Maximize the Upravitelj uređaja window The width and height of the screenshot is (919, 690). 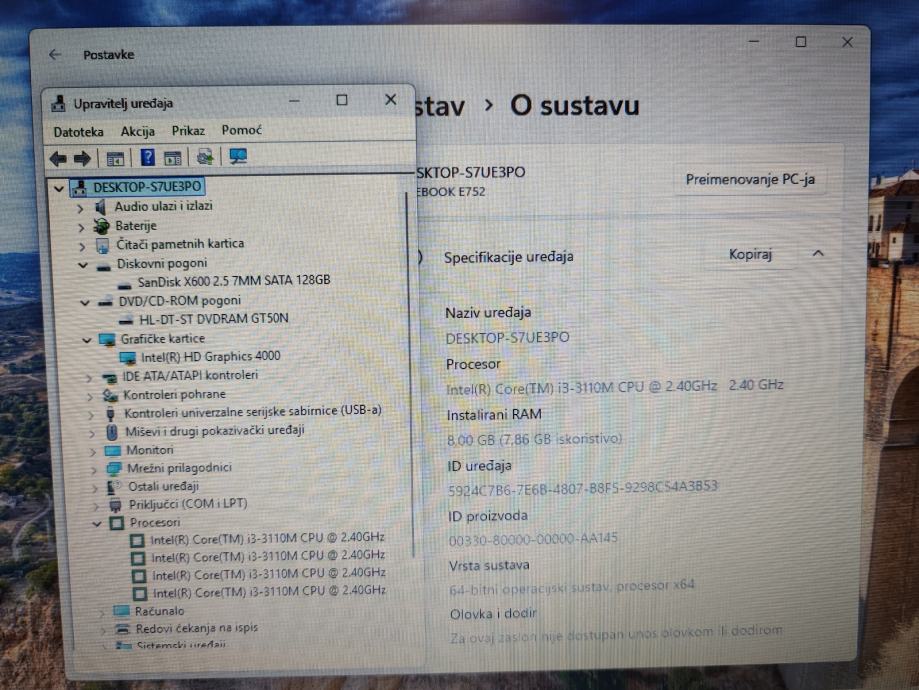coord(342,100)
